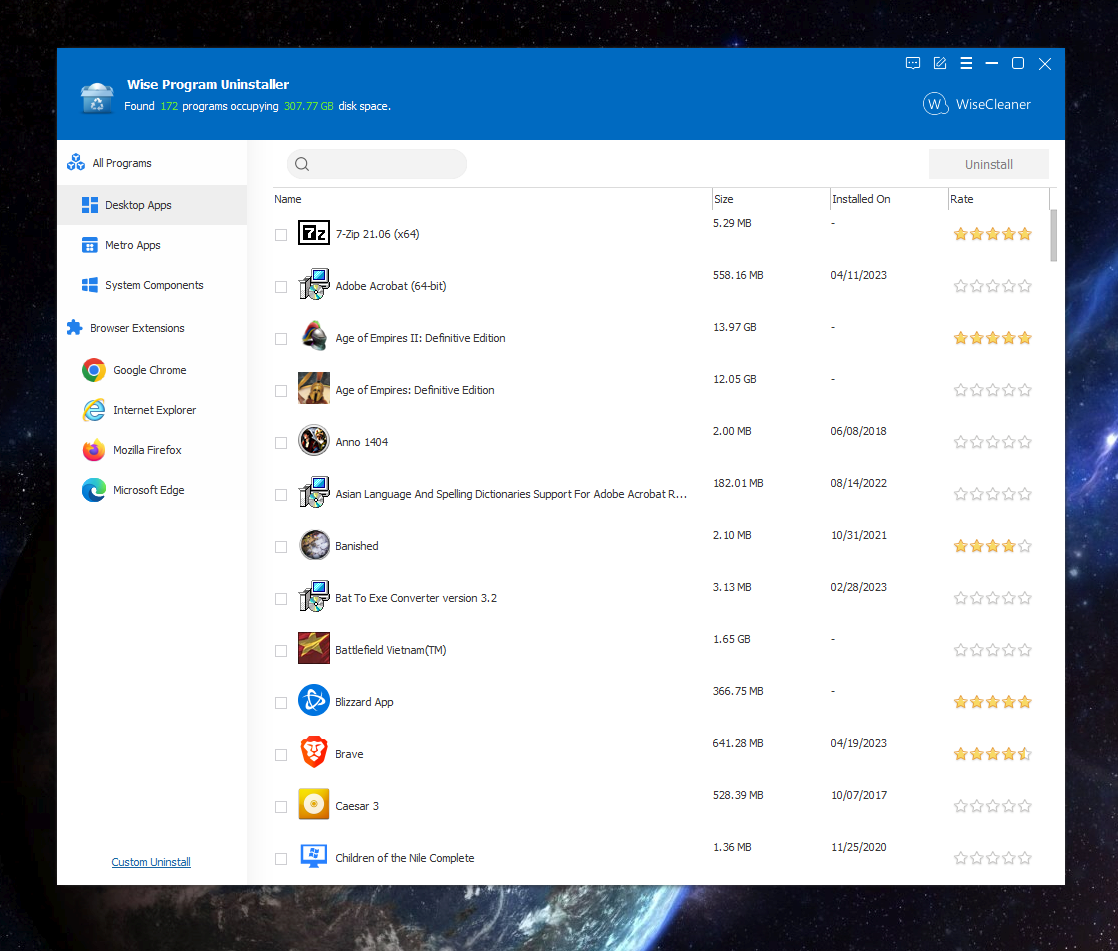Open the feedback chat icon in title bar
This screenshot has height=951, width=1118.
(x=913, y=63)
